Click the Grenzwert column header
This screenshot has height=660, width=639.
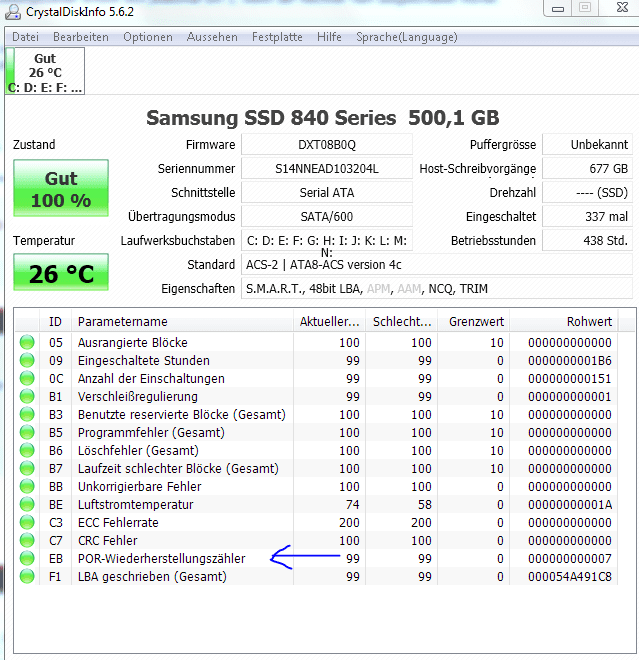point(474,322)
